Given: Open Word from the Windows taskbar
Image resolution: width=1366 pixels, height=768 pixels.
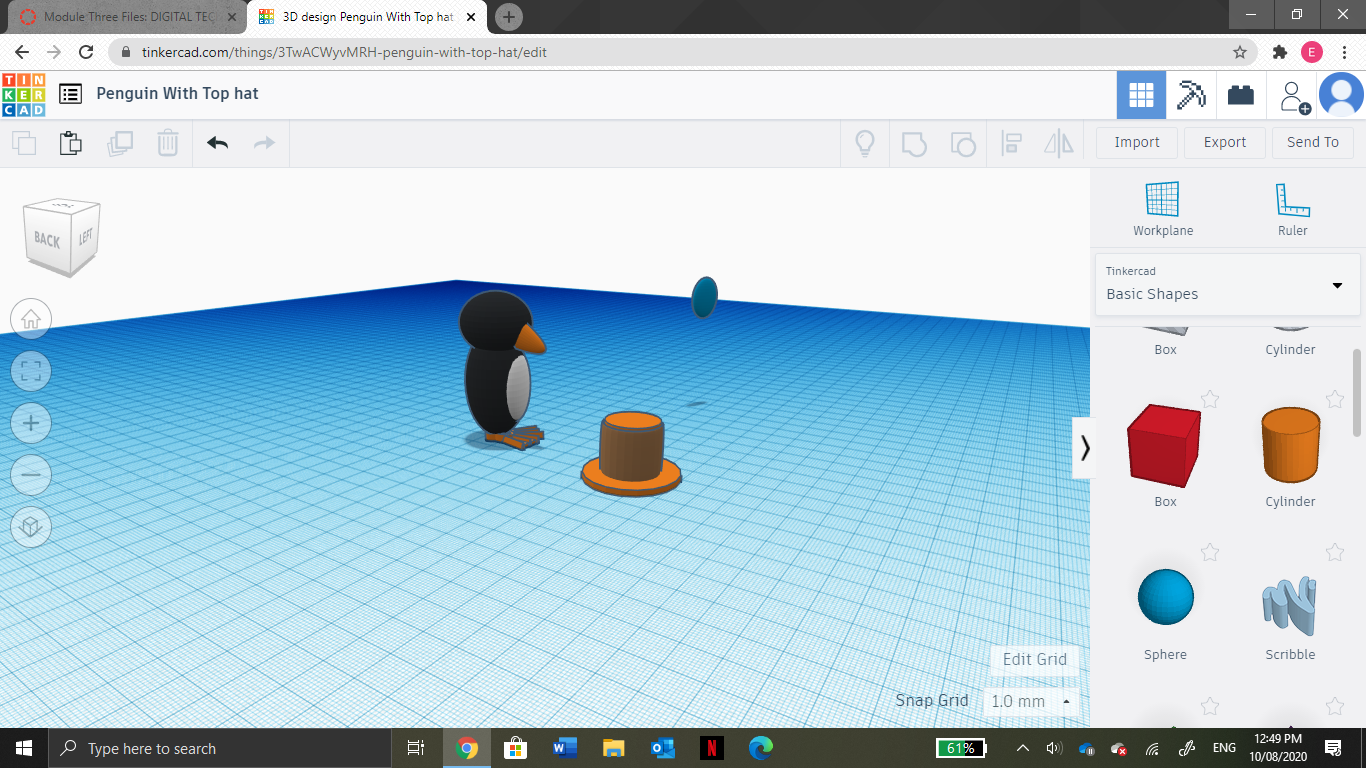Looking at the screenshot, I should [564, 748].
